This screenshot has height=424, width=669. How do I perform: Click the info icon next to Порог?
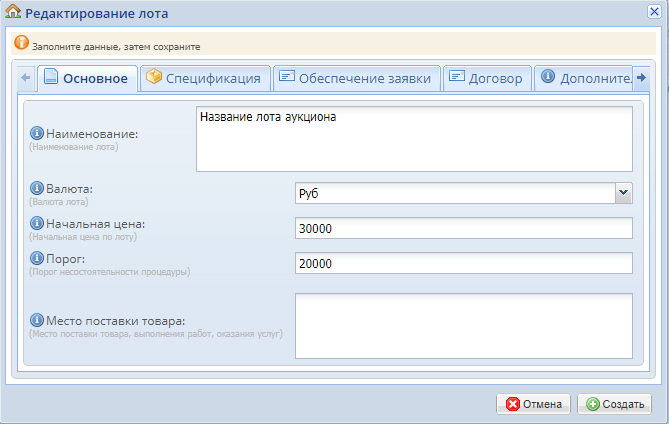pyautogui.click(x=38, y=258)
